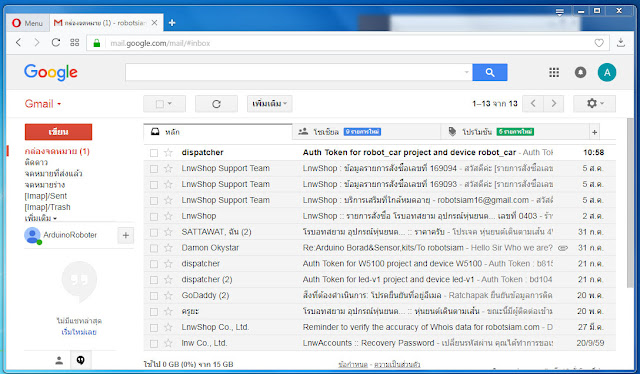Star the robot_car dispatcher email
This screenshot has height=374, width=640.
[x=168, y=153]
